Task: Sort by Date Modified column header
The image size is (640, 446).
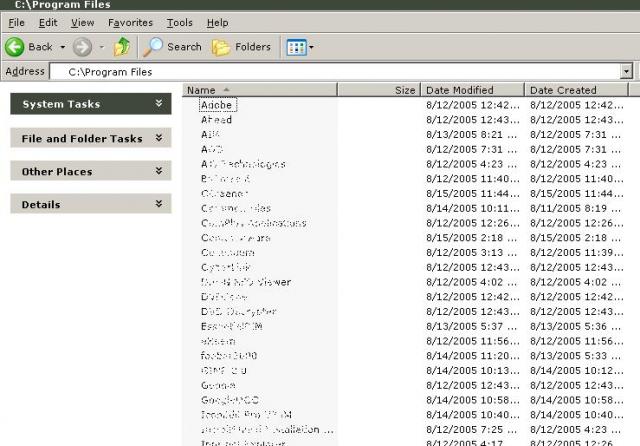Action: point(473,90)
